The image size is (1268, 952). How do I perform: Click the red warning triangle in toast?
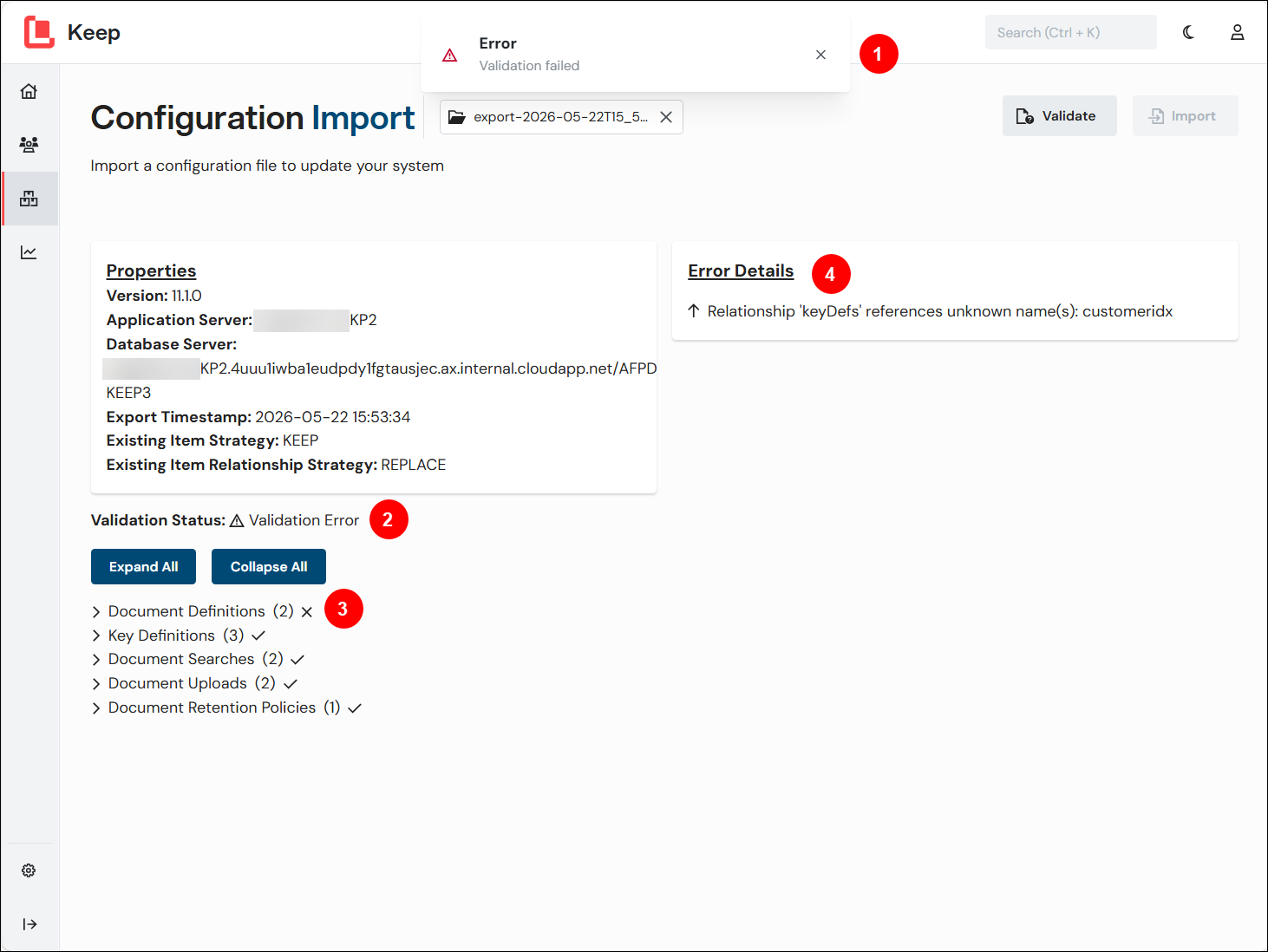(449, 55)
